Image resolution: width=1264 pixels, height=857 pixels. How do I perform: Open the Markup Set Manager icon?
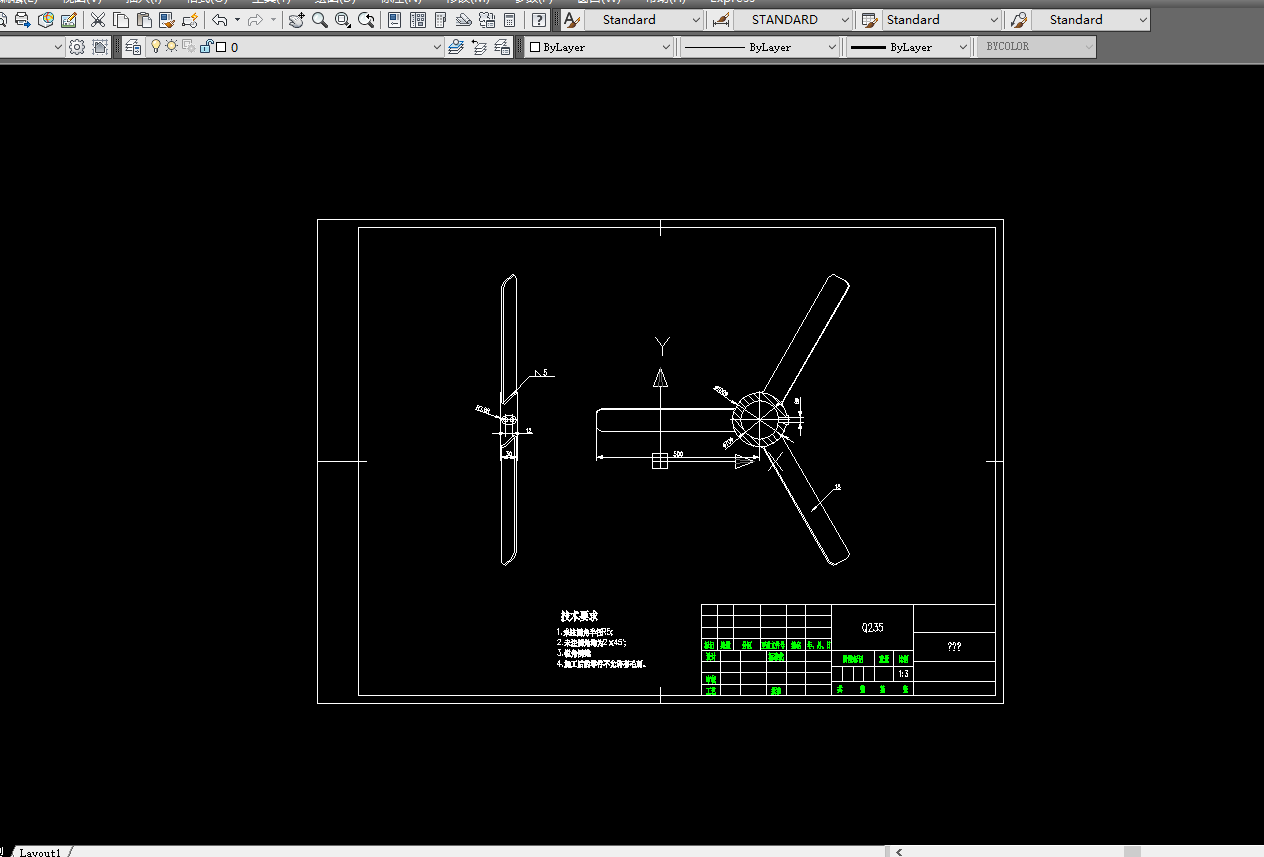[x=486, y=20]
